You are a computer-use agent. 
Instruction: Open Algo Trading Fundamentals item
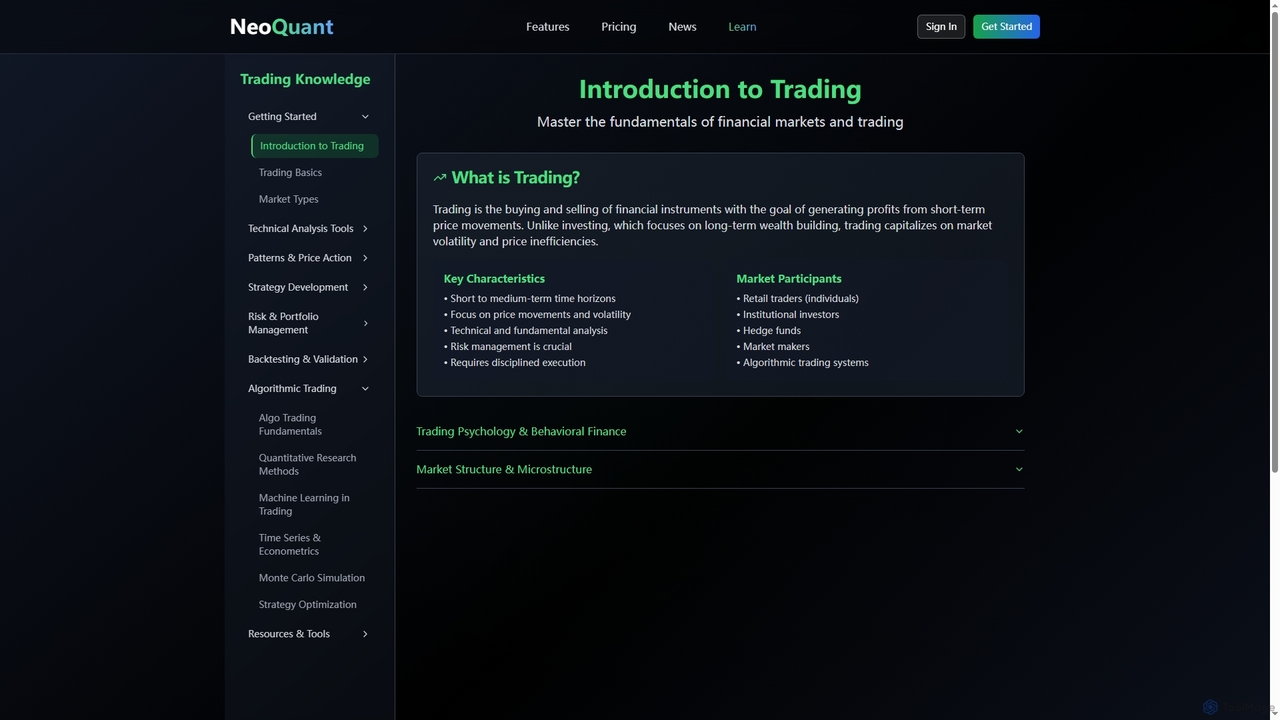(290, 425)
